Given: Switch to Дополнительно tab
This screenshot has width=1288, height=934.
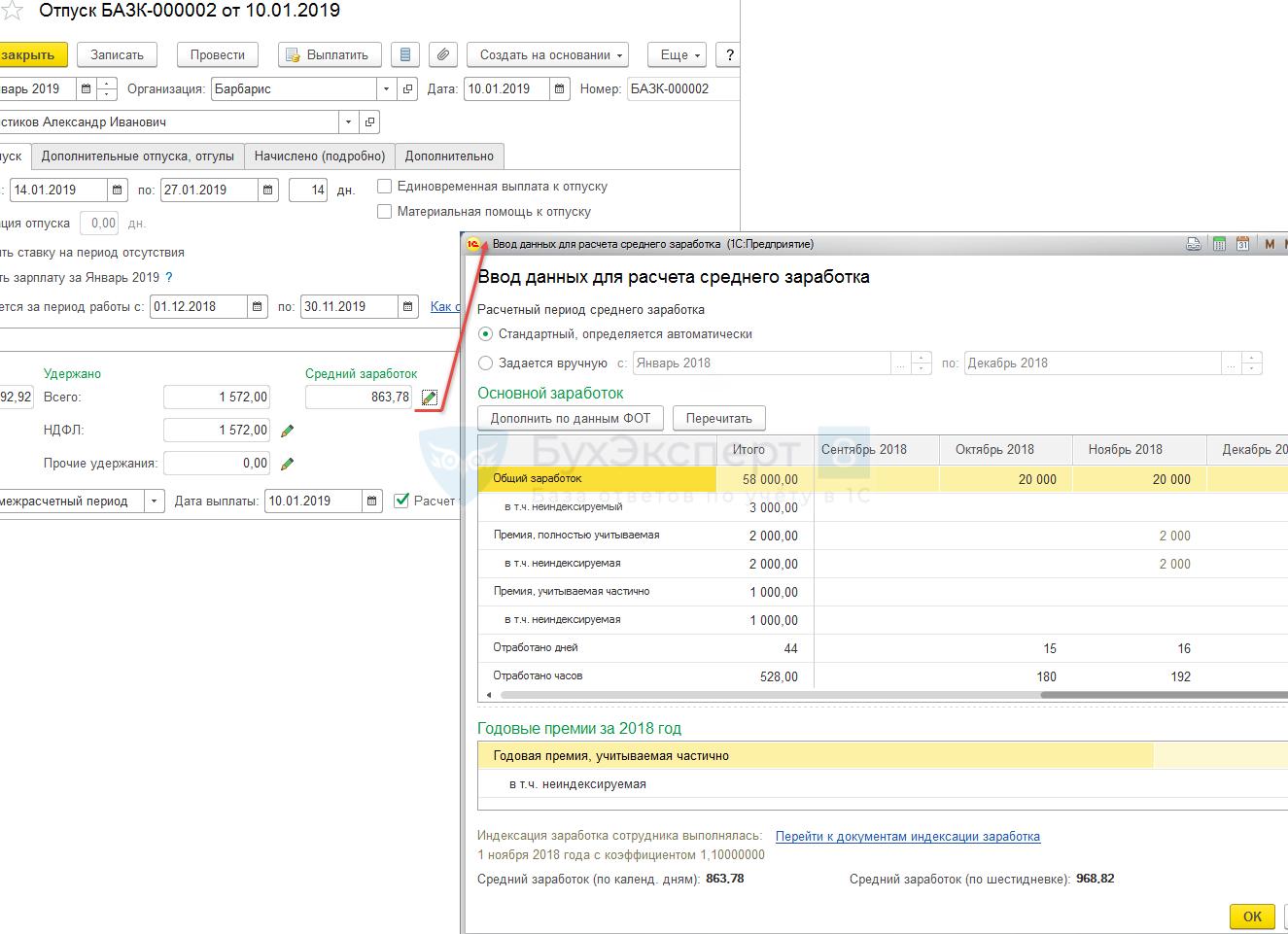Looking at the screenshot, I should click(x=449, y=156).
